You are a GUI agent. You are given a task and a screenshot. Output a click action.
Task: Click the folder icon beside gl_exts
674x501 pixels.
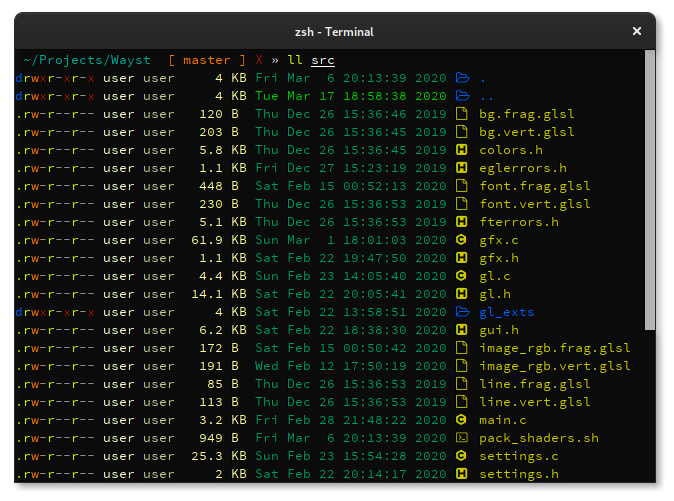pos(462,312)
